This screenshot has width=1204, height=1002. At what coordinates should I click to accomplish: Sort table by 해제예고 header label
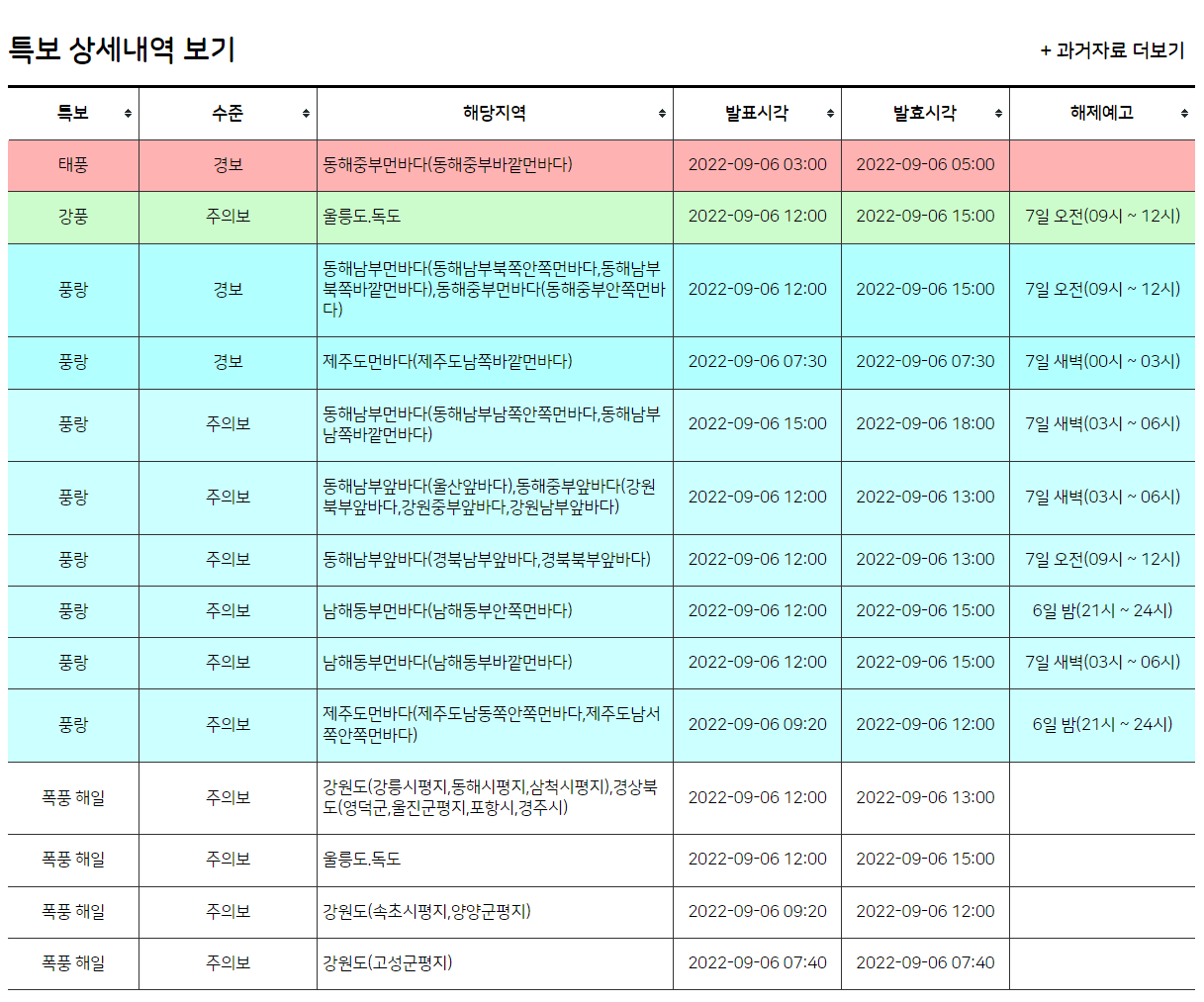1102,113
